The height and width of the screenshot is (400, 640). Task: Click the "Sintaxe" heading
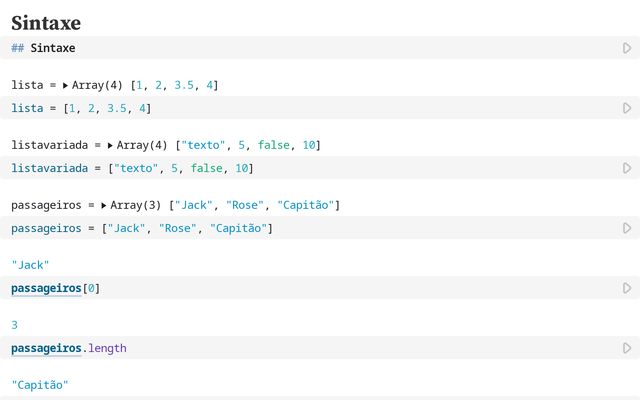click(x=46, y=22)
